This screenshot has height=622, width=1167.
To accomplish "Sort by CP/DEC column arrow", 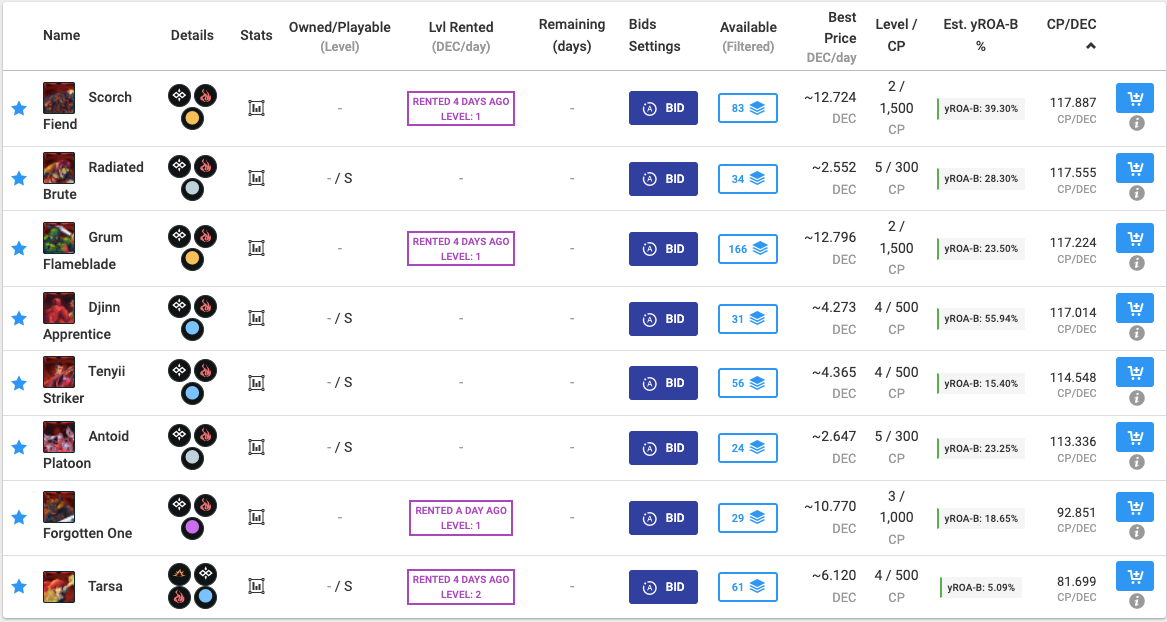I will (1090, 46).
